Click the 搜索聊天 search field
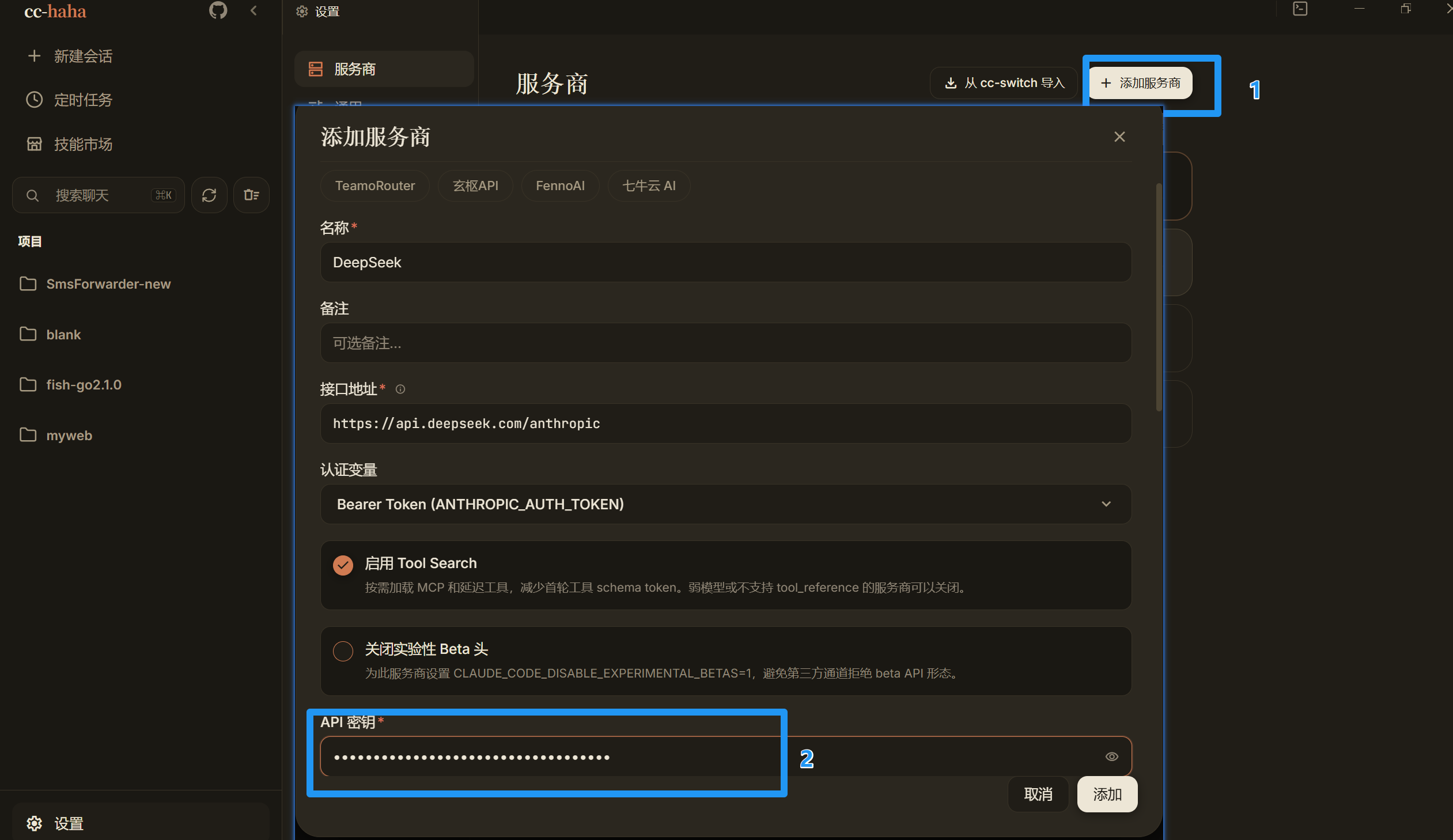Screen dimensions: 1453x840 [x=99, y=195]
